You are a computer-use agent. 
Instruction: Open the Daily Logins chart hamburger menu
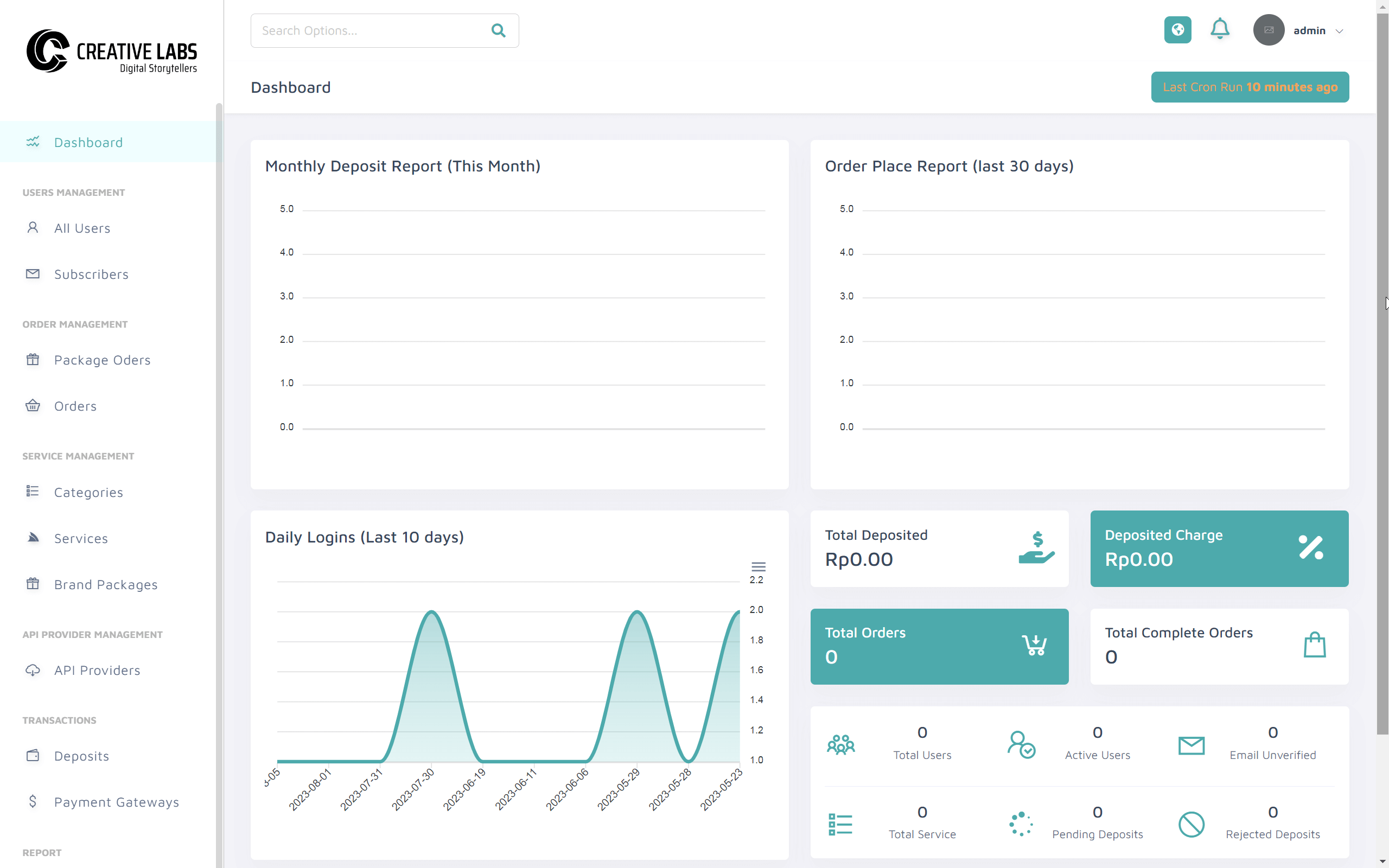coord(758,566)
